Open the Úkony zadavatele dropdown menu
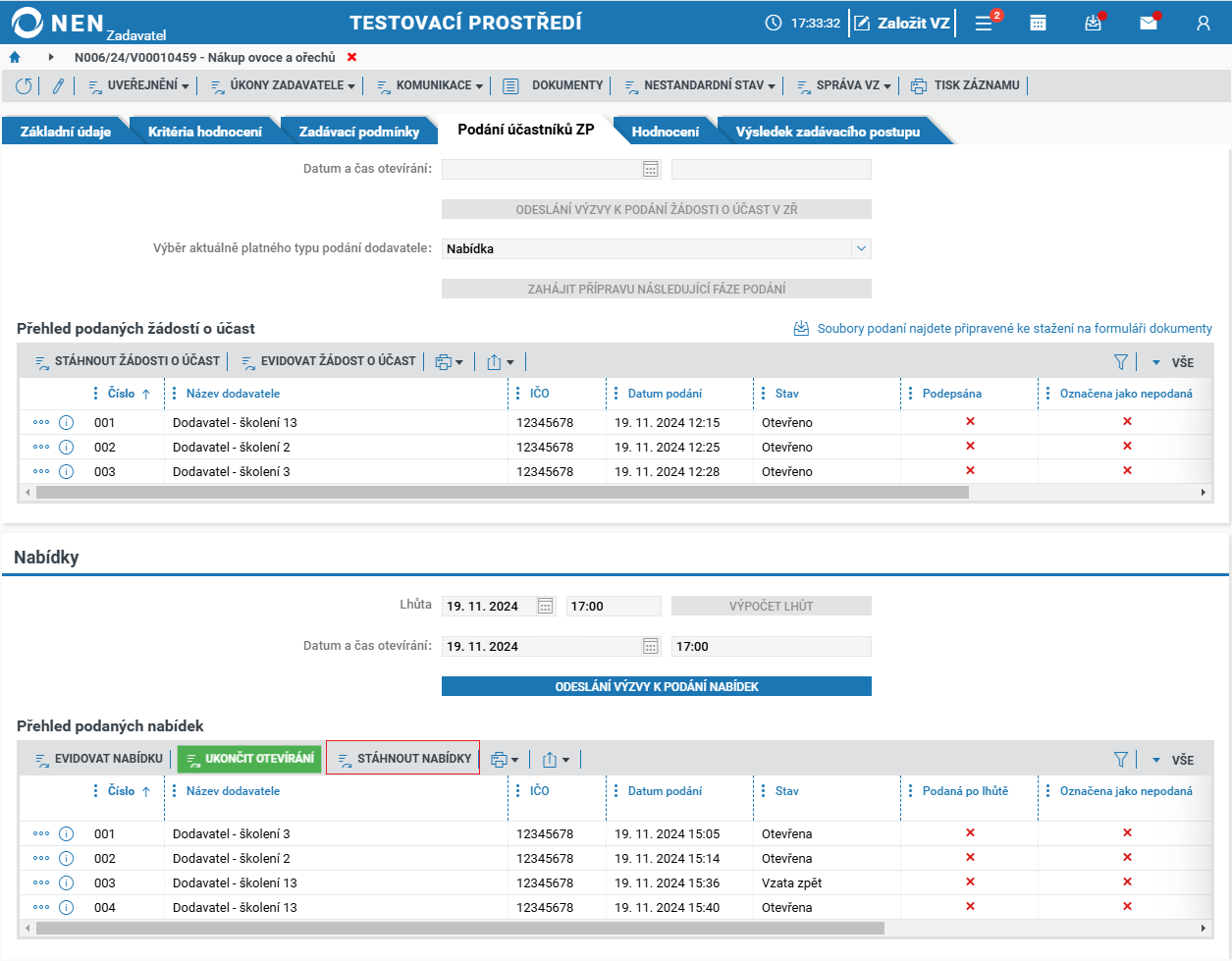1232x961 pixels. tap(283, 85)
